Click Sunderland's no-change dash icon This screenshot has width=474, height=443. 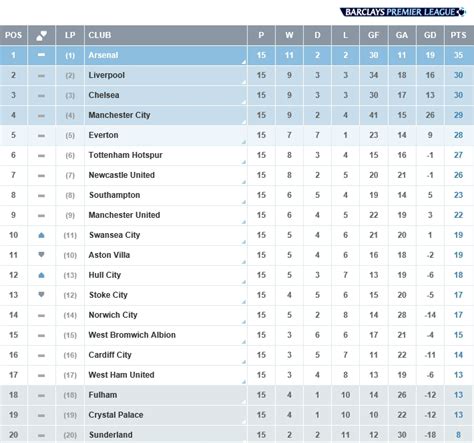pos(41,435)
